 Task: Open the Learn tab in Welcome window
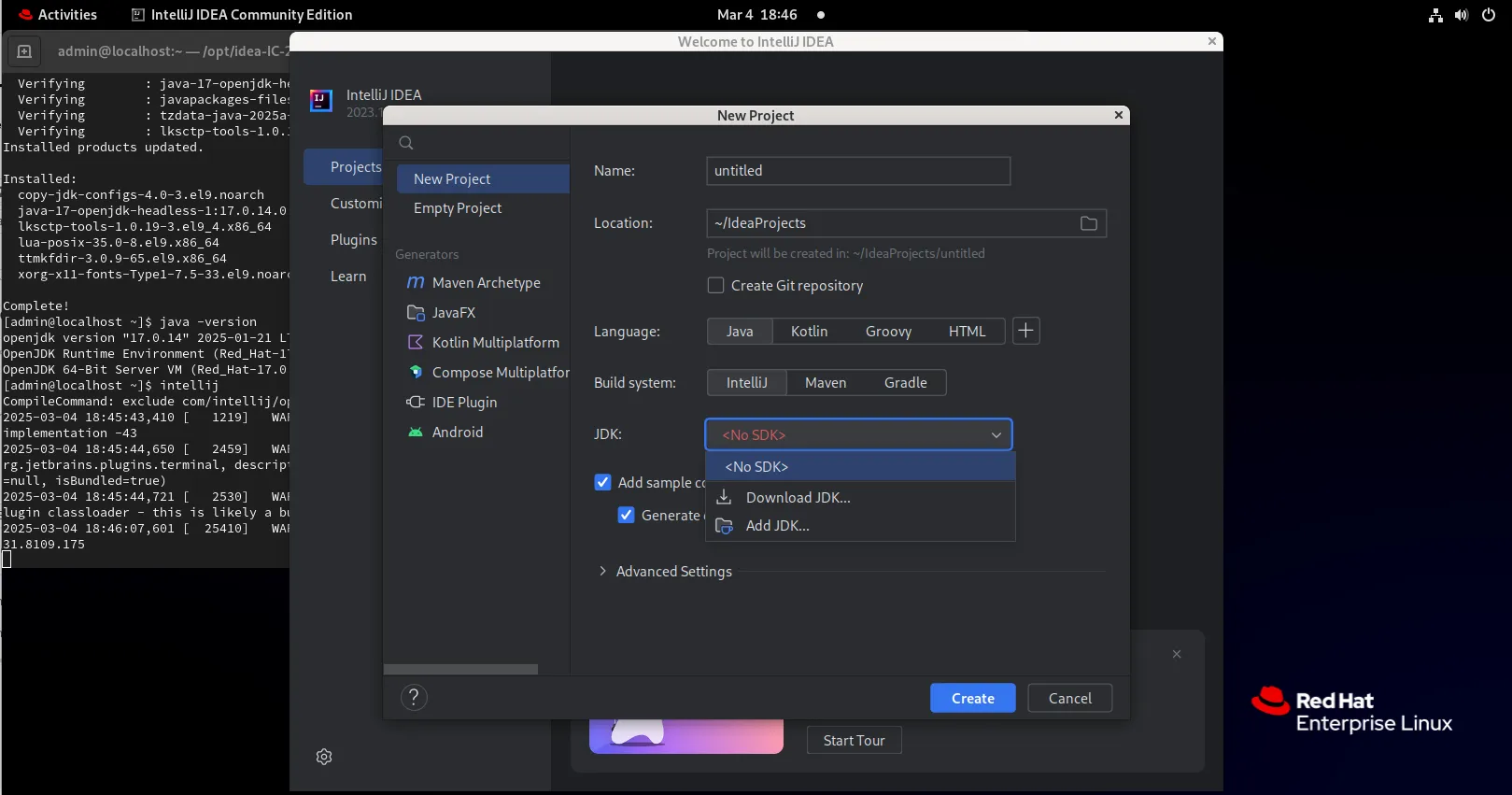[x=347, y=277]
